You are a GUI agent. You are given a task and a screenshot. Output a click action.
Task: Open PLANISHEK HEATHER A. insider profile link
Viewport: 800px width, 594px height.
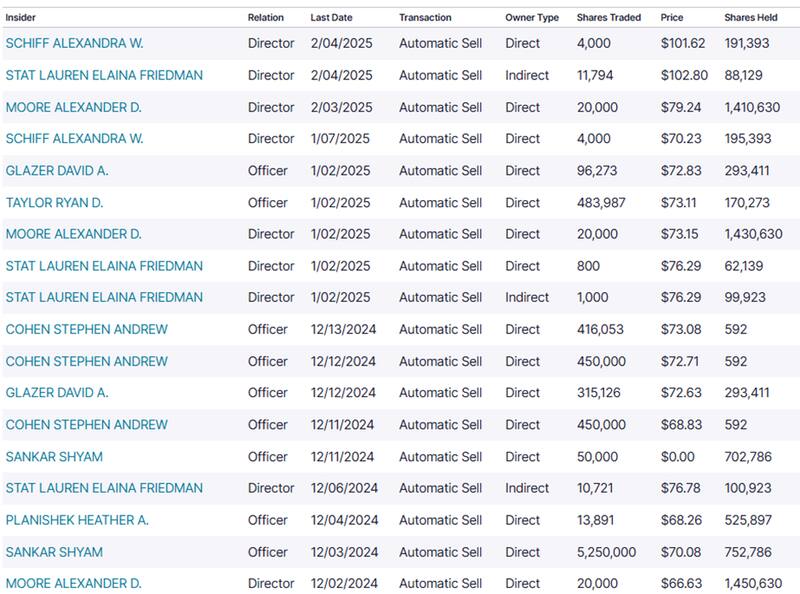tap(77, 520)
